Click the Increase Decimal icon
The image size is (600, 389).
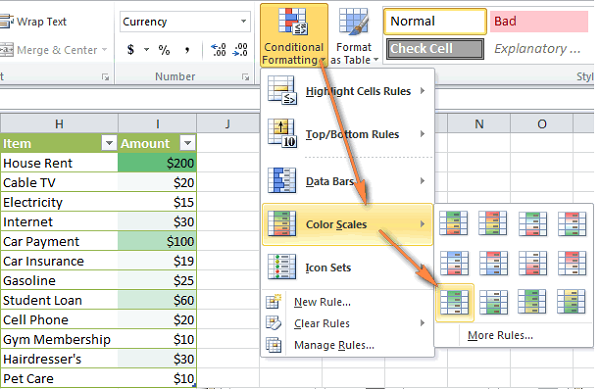coord(218,50)
